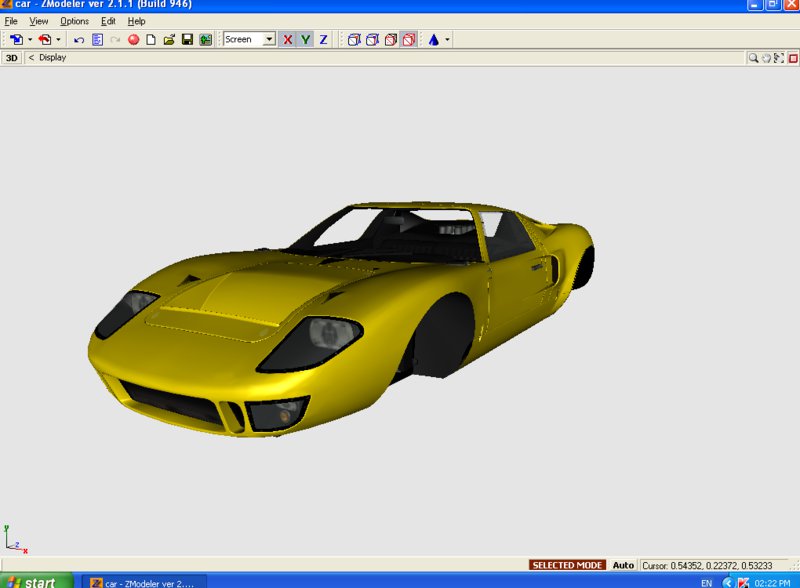Click the viewport zoom magnifier icon
The image size is (800, 588).
[753, 58]
